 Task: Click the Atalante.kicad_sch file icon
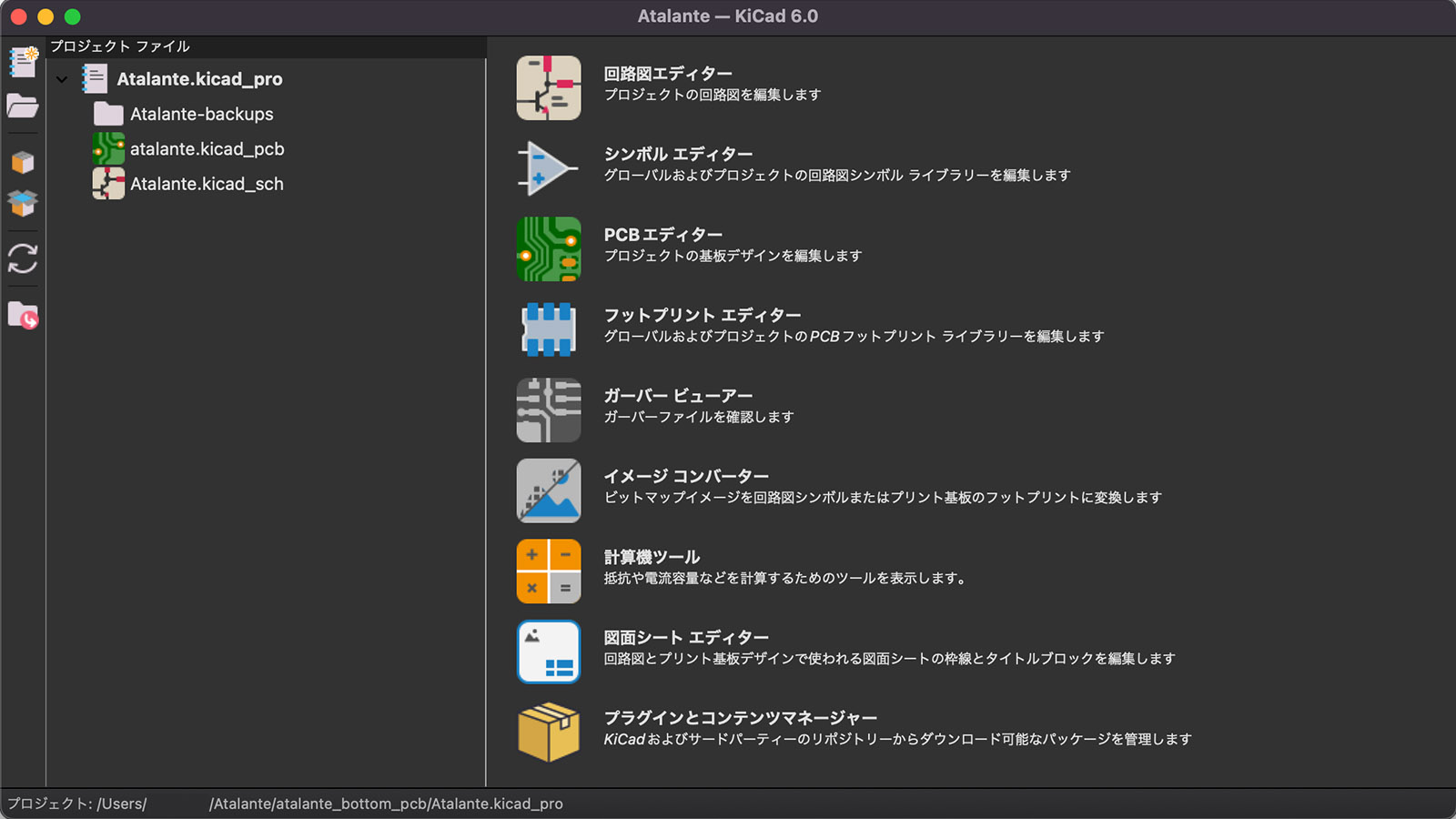108,183
